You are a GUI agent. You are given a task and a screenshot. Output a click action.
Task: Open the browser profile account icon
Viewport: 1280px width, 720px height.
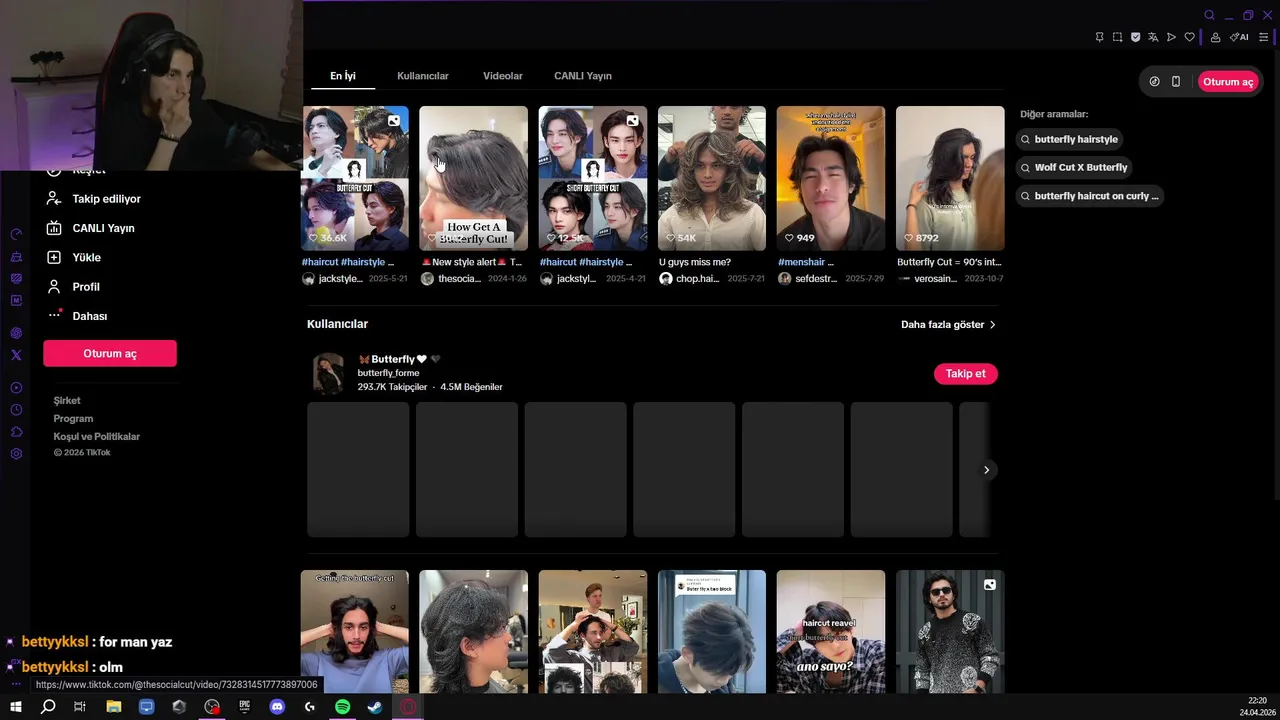pos(1215,37)
